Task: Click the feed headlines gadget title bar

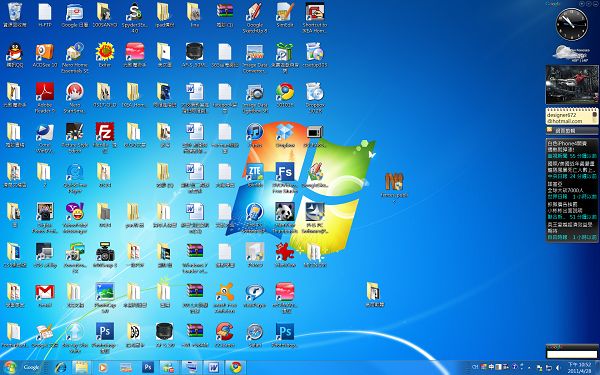Action: point(572,131)
